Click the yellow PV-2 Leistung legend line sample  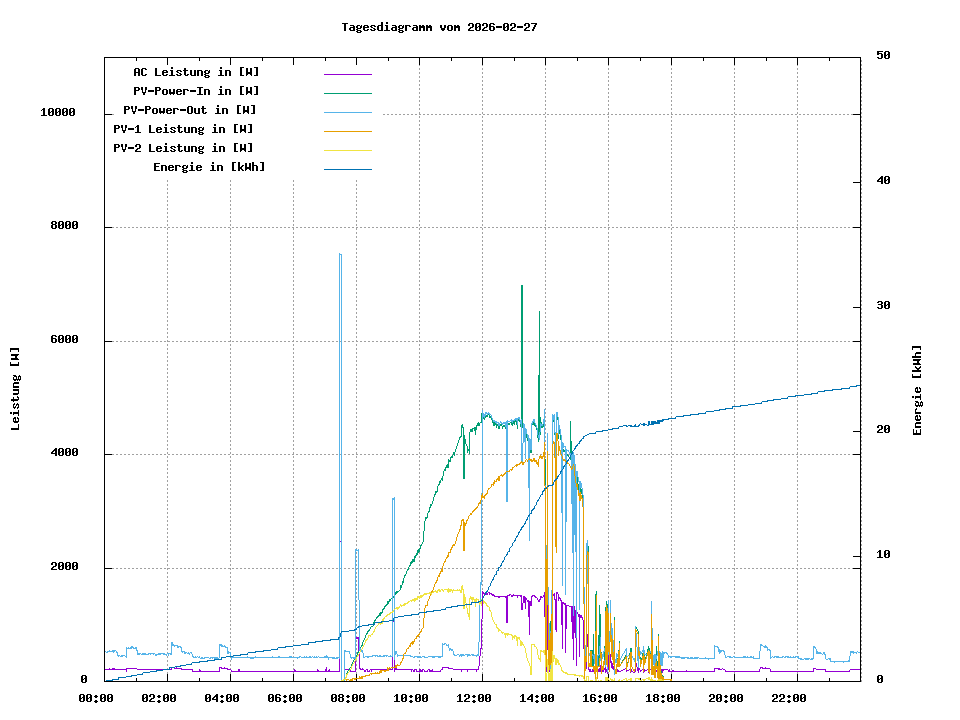point(347,149)
